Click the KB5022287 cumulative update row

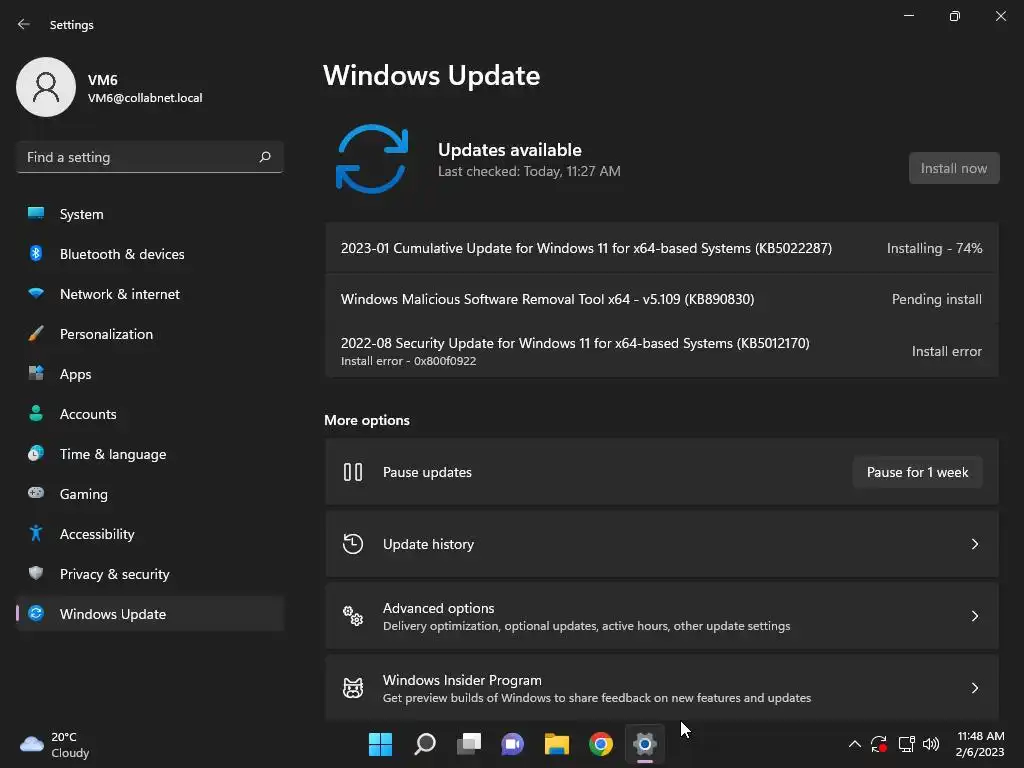[662, 248]
